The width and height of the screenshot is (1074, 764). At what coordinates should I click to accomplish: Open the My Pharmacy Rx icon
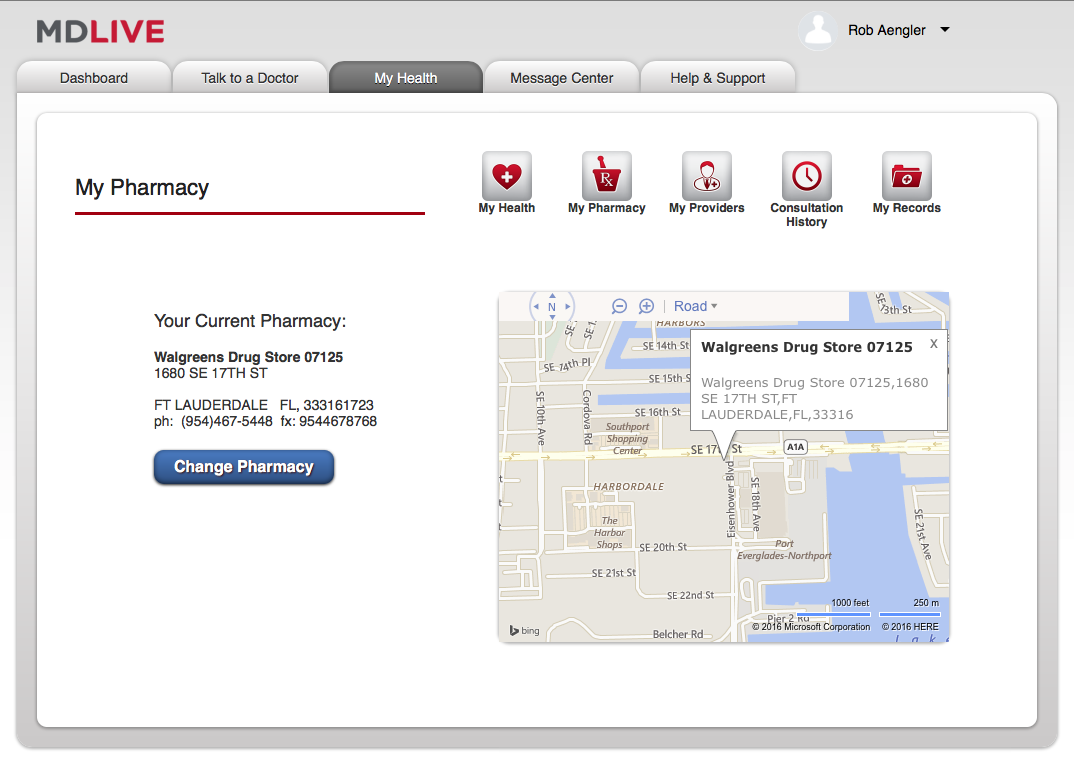pos(607,176)
